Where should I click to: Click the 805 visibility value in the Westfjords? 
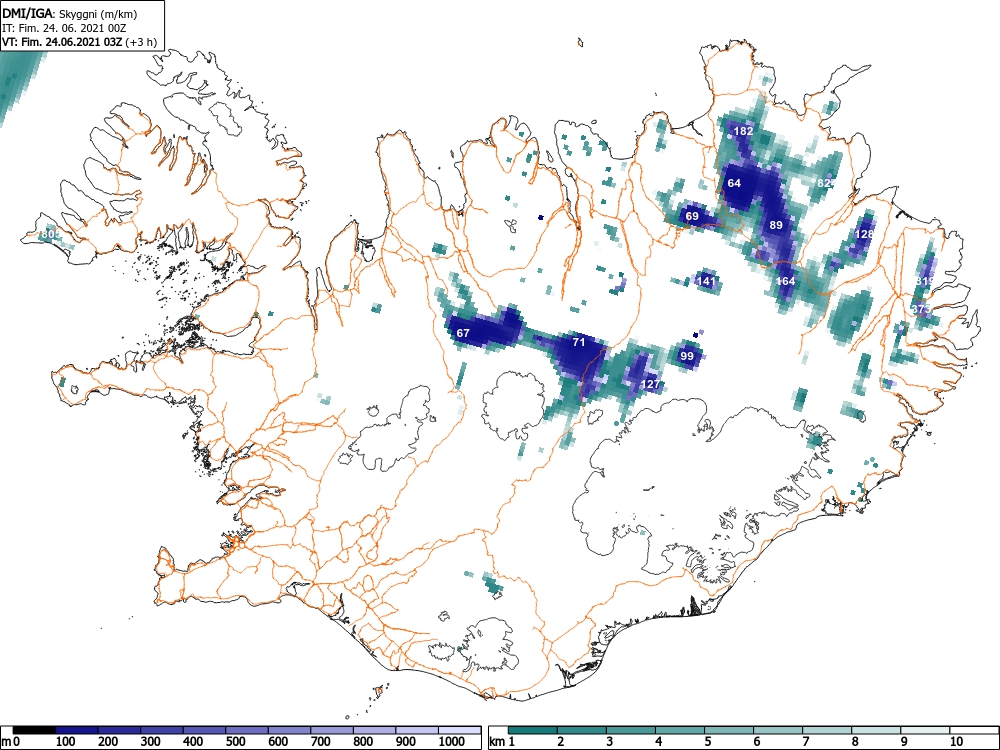tap(50, 234)
